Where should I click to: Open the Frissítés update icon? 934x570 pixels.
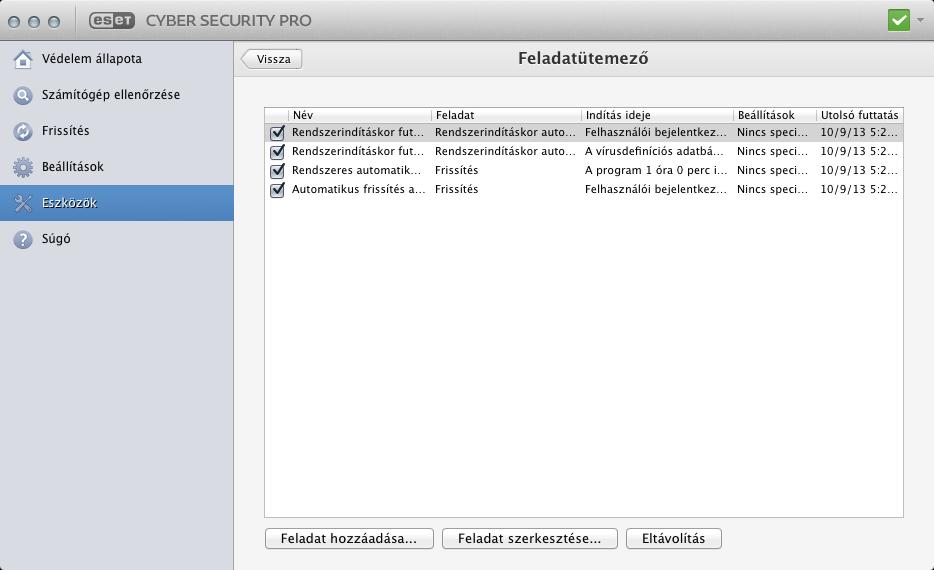23,131
